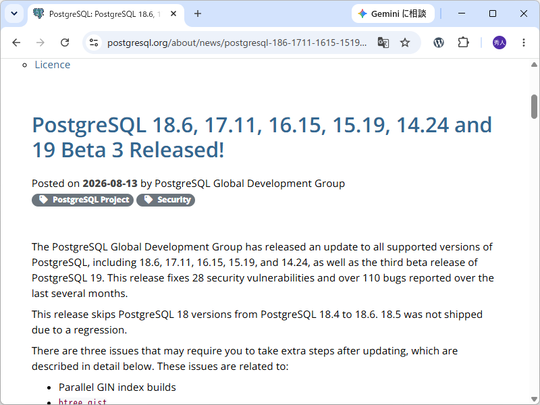Click the vertical scrollbar thumb
Image resolution: width=540 pixels, height=405 pixels.
point(534,107)
